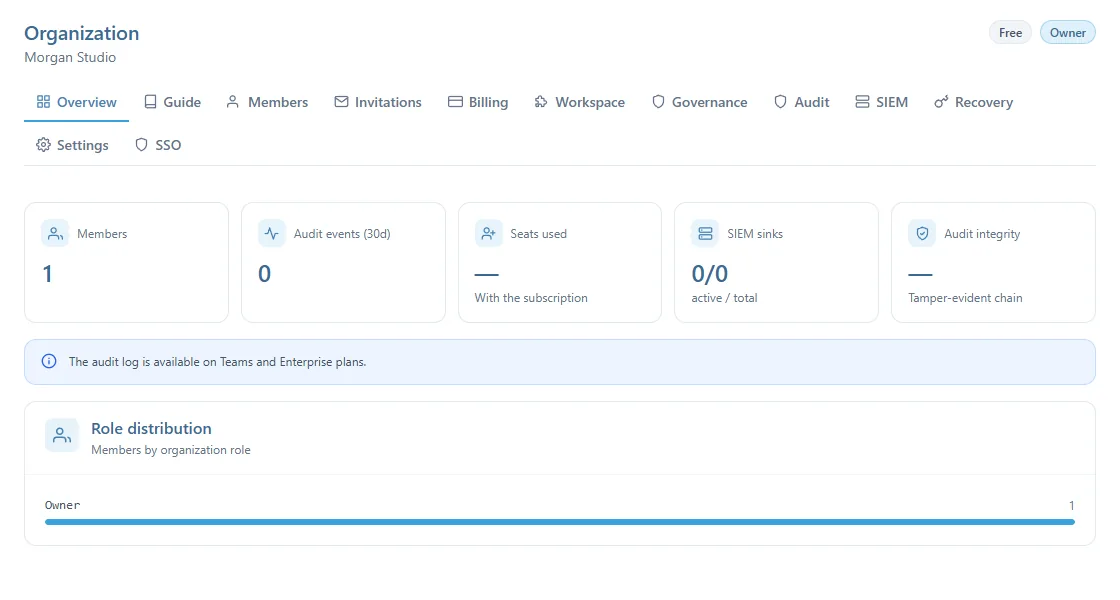Click the Members count value 1
The width and height of the screenshot is (1120, 600).
click(x=47, y=274)
